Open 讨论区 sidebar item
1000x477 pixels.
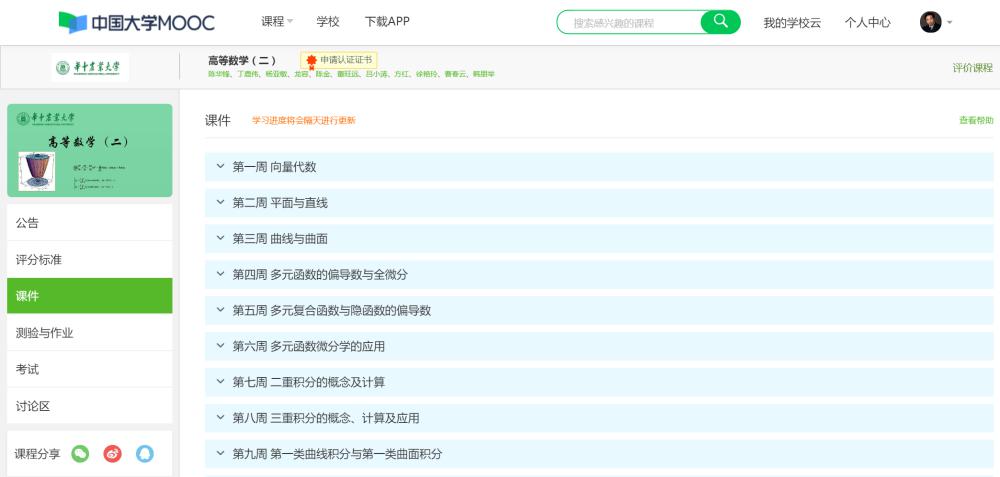(x=90, y=406)
